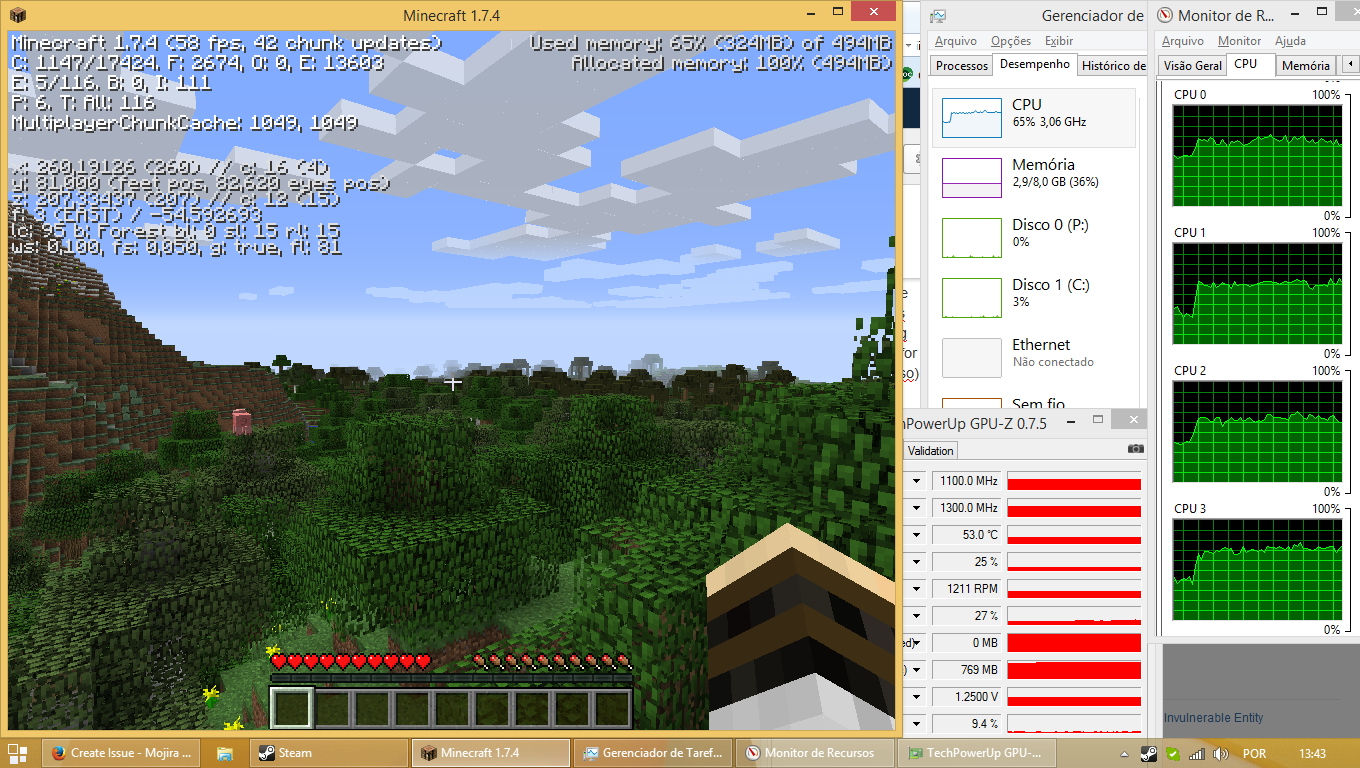Open Start button on the taskbar

[x=17, y=753]
